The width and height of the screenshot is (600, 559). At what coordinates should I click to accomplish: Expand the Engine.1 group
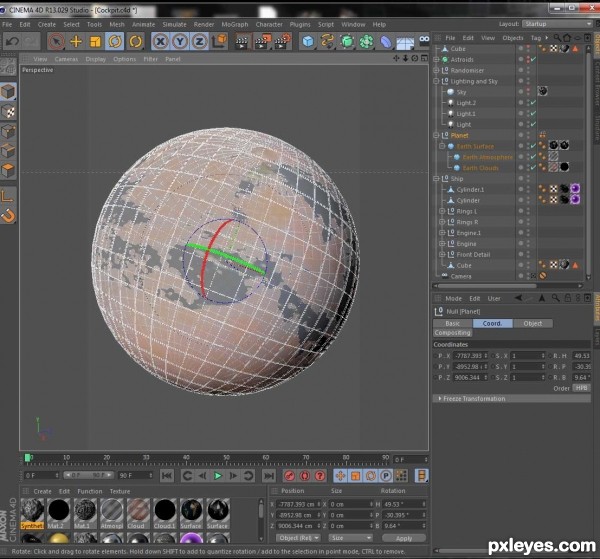(442, 233)
